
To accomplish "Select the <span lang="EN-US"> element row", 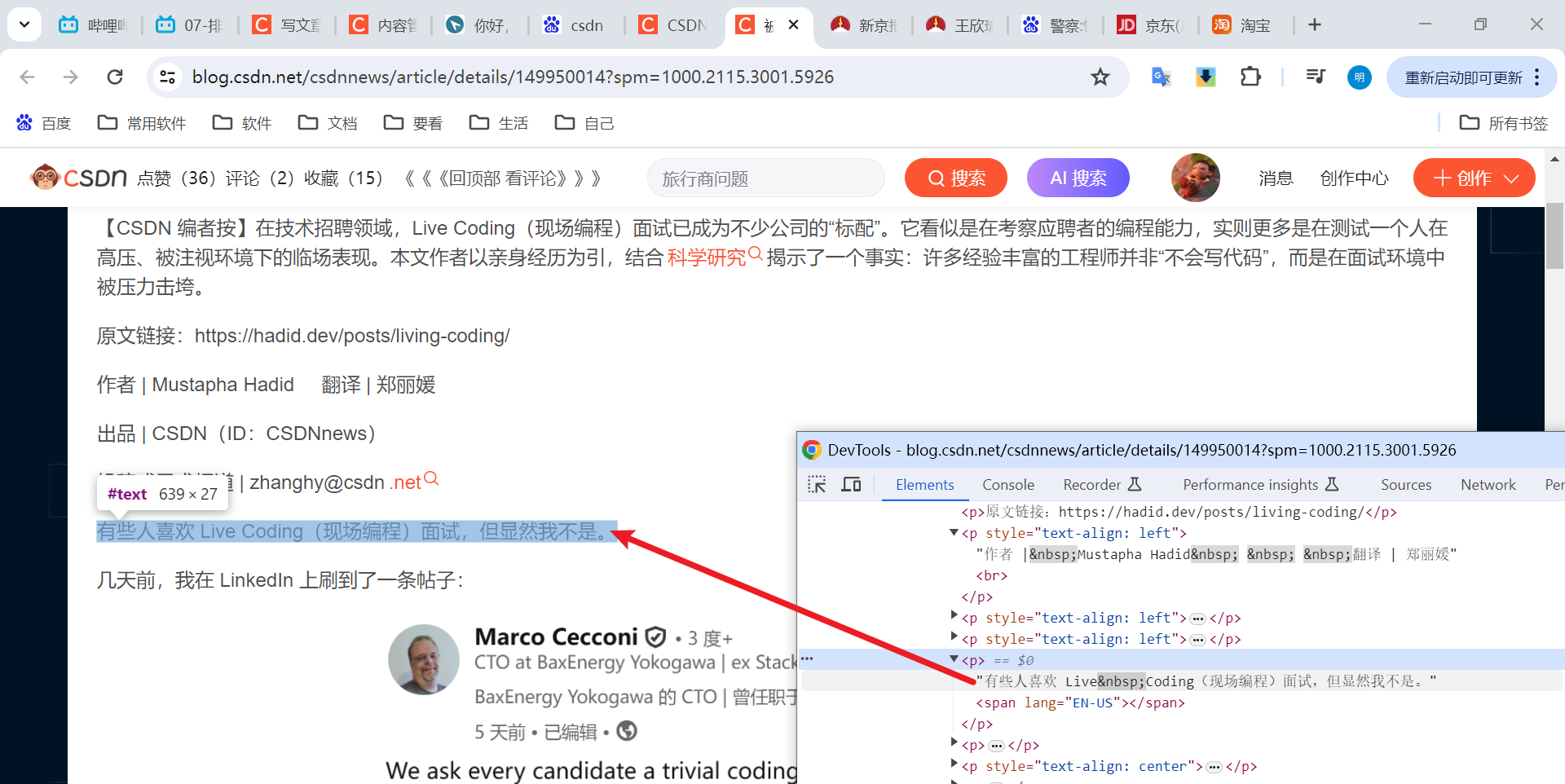I will tap(1080, 703).
